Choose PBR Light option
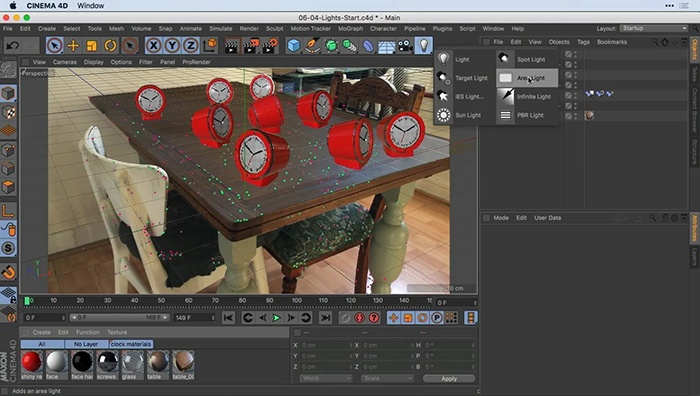 [x=527, y=115]
